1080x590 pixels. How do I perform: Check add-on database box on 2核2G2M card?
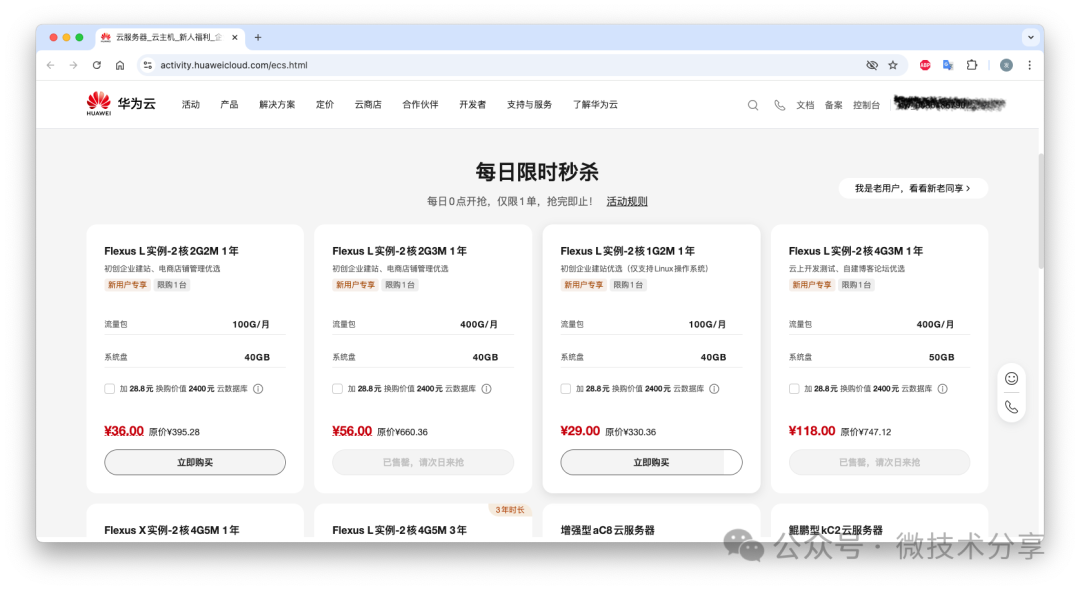point(110,388)
